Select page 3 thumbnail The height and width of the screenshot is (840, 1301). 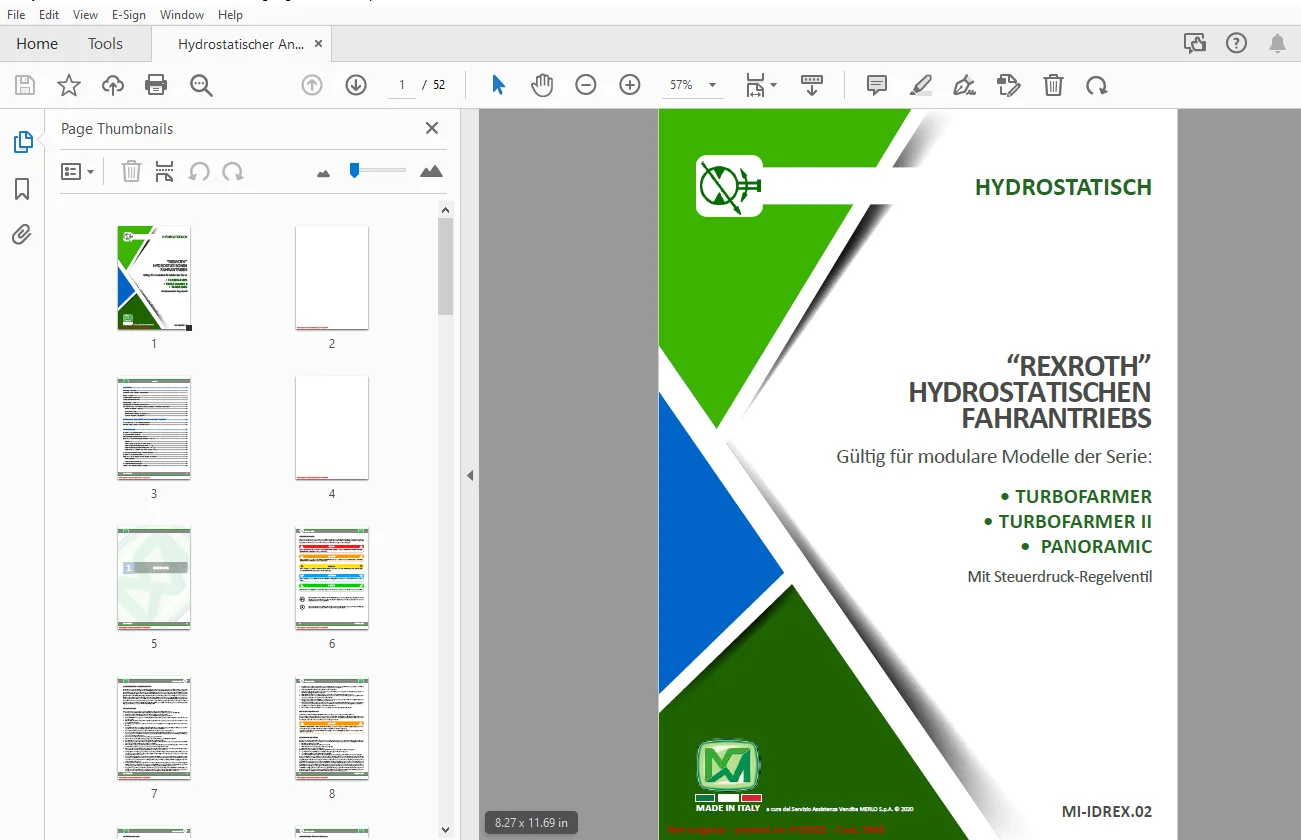[x=154, y=428]
